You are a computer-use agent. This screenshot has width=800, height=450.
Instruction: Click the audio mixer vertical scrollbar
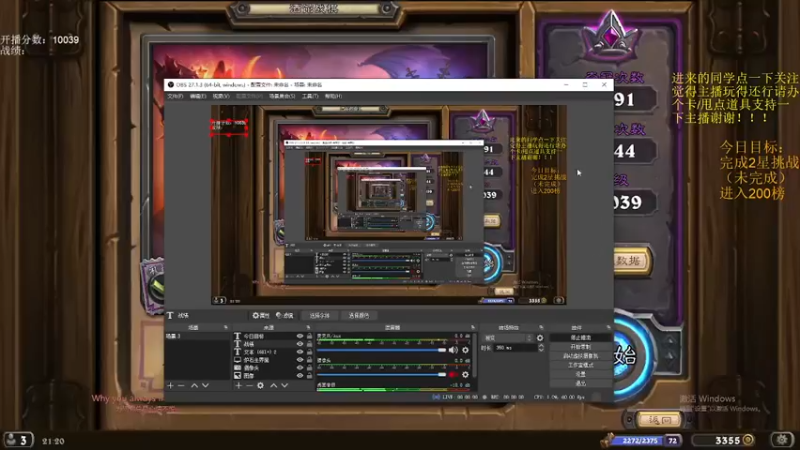476,357
